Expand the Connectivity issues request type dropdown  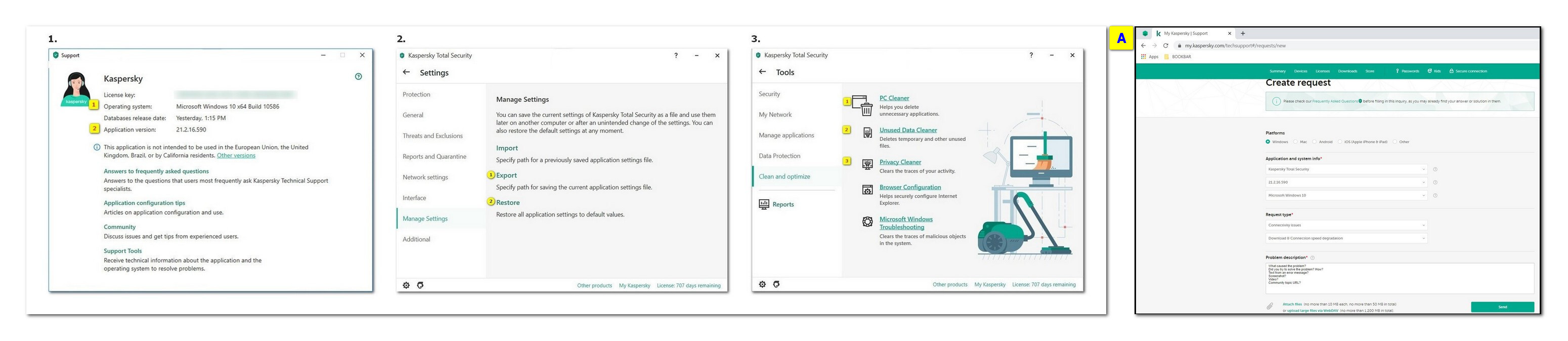click(1346, 225)
